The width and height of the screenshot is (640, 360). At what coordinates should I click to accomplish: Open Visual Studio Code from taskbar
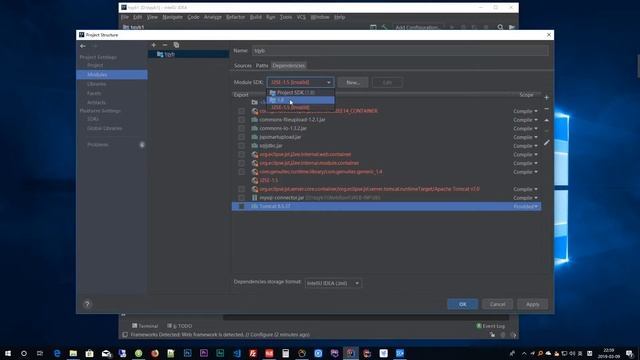coord(237,353)
